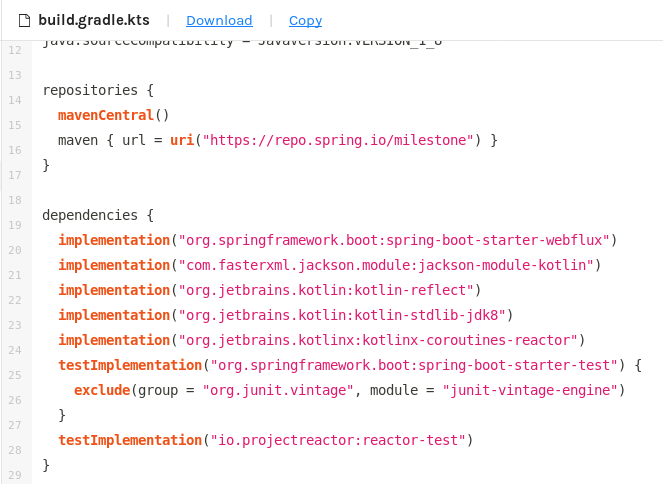Click the repo.spring.io/milestone URL string

click(x=338, y=140)
